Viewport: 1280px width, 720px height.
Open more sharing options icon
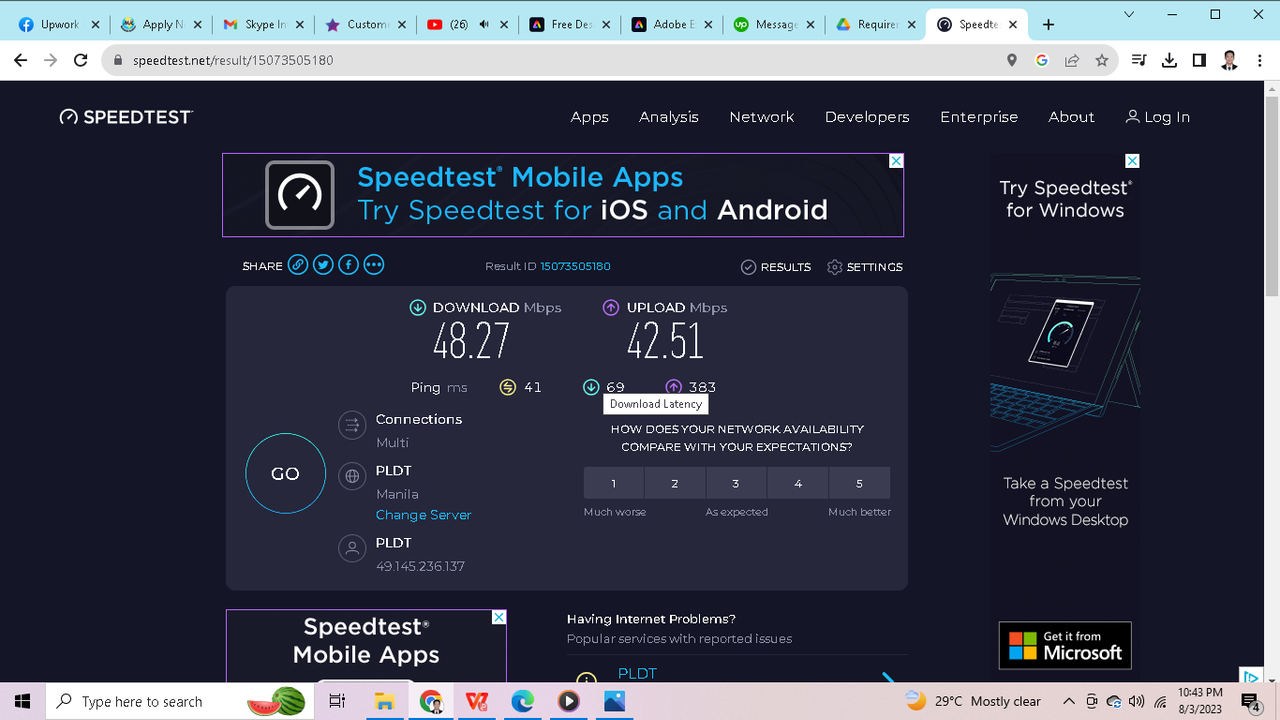point(373,264)
